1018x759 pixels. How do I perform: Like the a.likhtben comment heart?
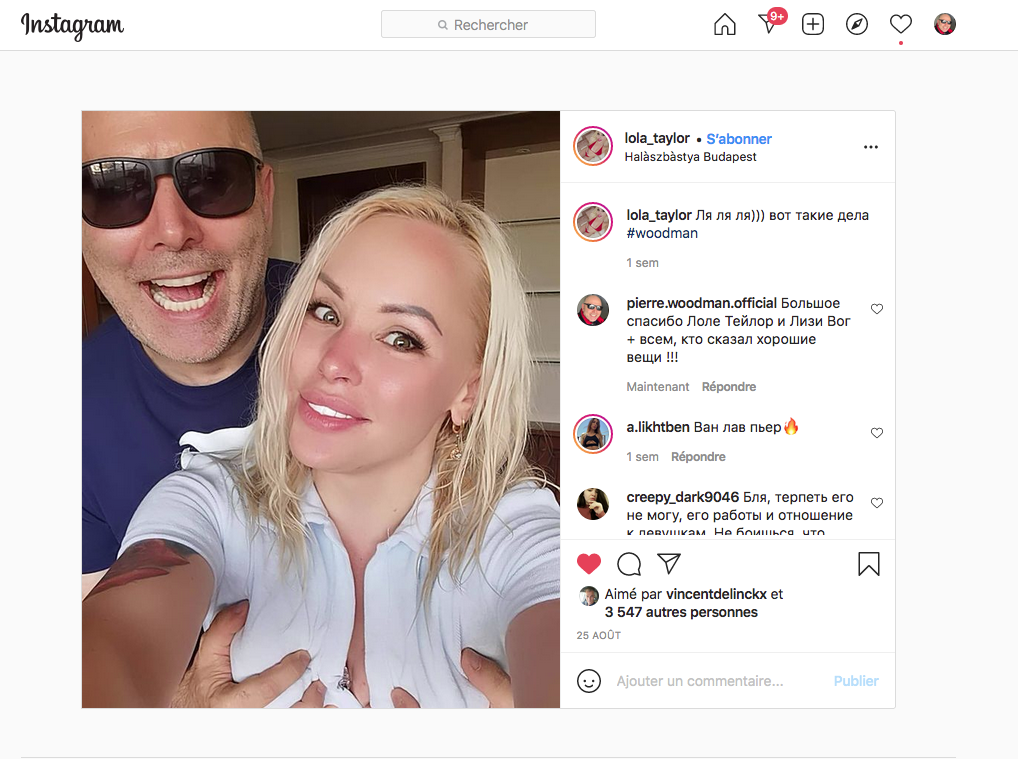[877, 433]
